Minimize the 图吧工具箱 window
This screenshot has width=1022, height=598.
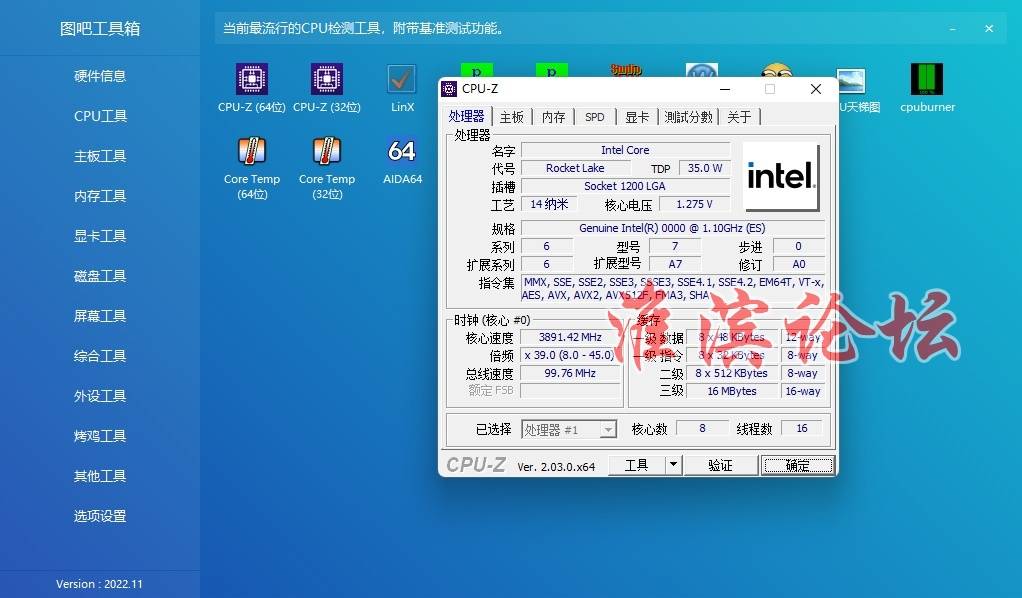point(953,29)
